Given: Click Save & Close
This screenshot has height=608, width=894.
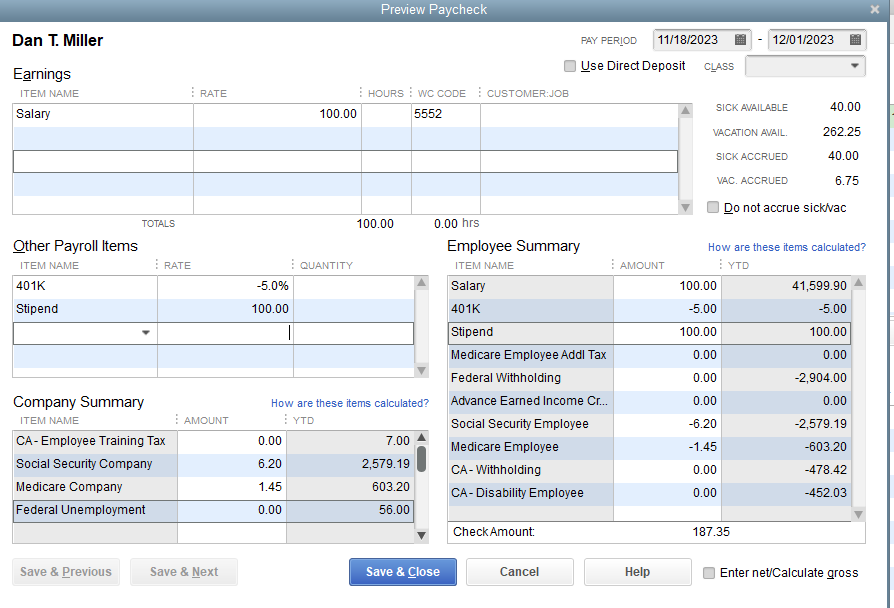Looking at the screenshot, I should 402,572.
